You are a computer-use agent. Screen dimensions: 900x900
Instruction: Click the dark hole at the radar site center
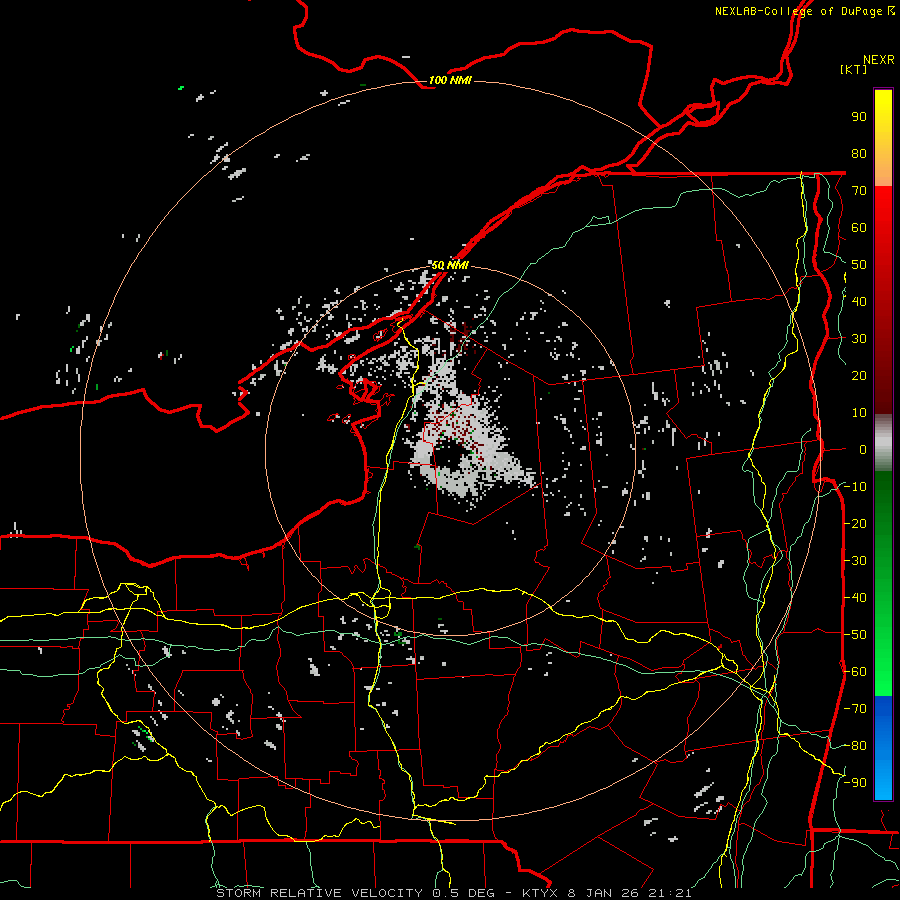click(x=449, y=457)
